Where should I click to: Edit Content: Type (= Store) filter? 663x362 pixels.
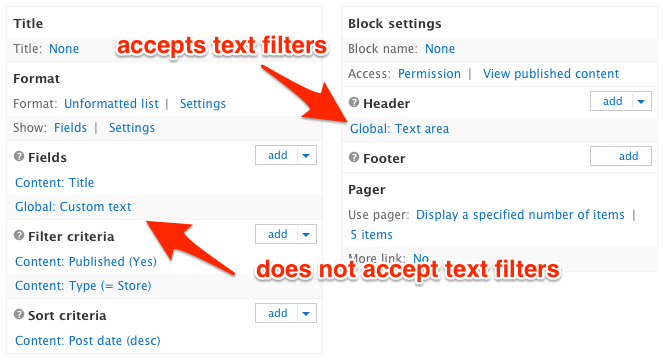[x=83, y=286]
